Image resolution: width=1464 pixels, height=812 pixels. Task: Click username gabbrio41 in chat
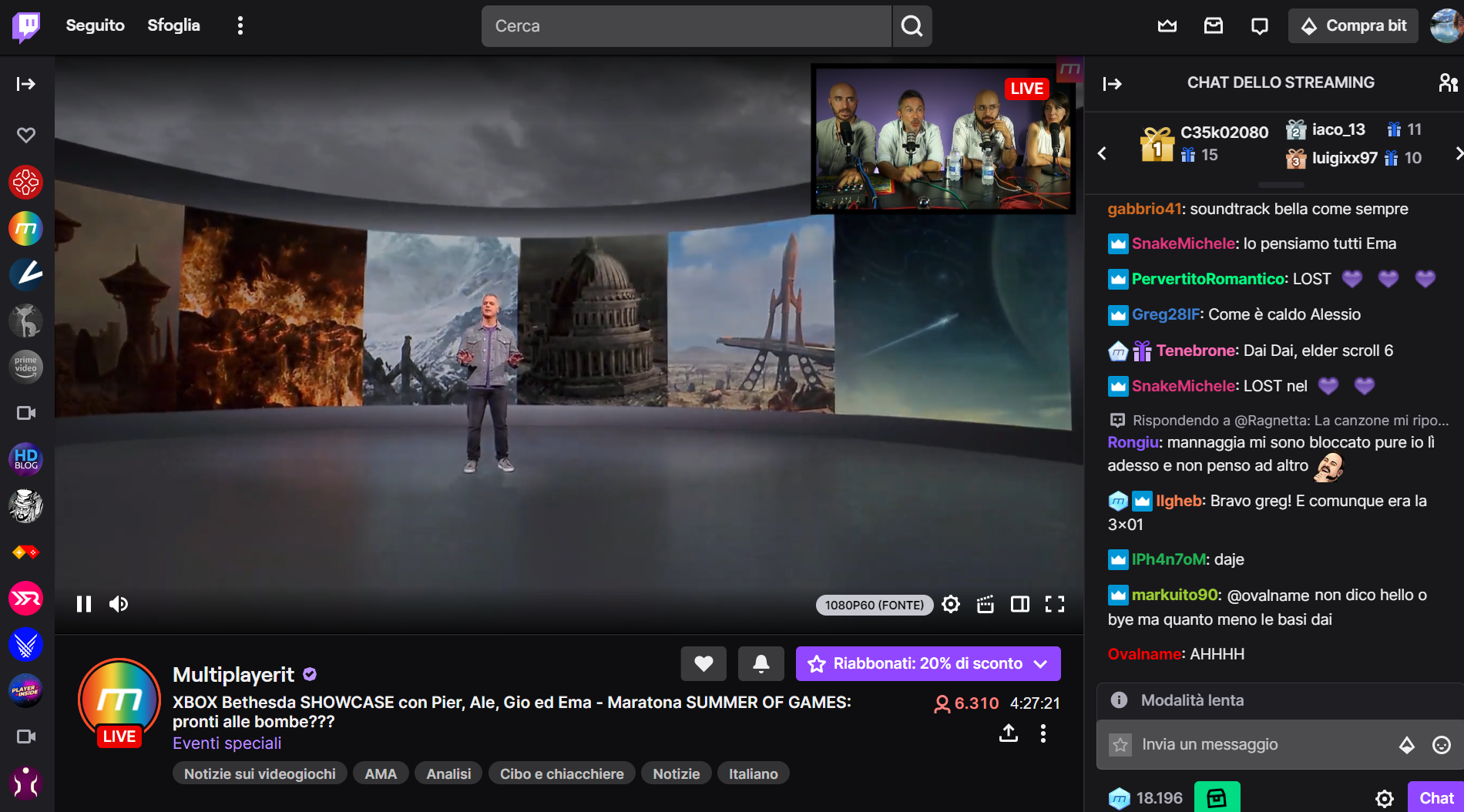1144,209
